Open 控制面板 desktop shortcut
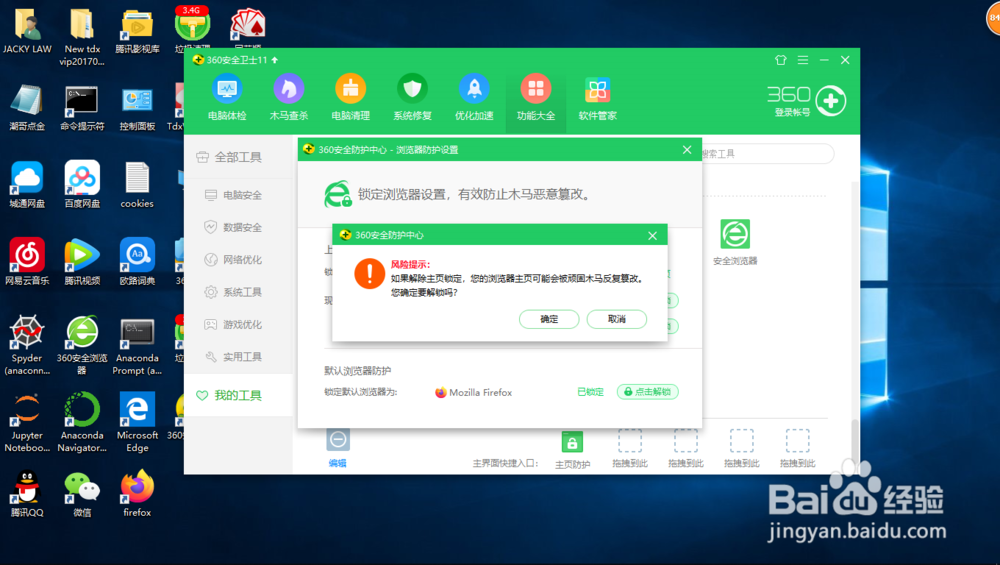The width and height of the screenshot is (1000, 565). click(x=137, y=108)
